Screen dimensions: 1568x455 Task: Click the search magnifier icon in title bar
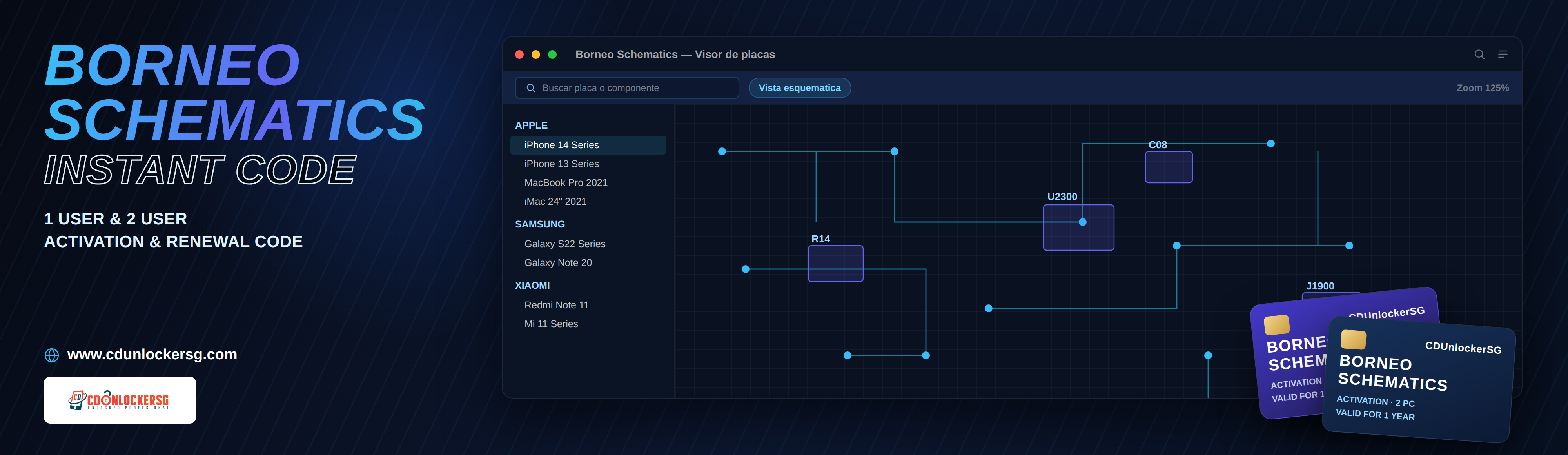1479,54
